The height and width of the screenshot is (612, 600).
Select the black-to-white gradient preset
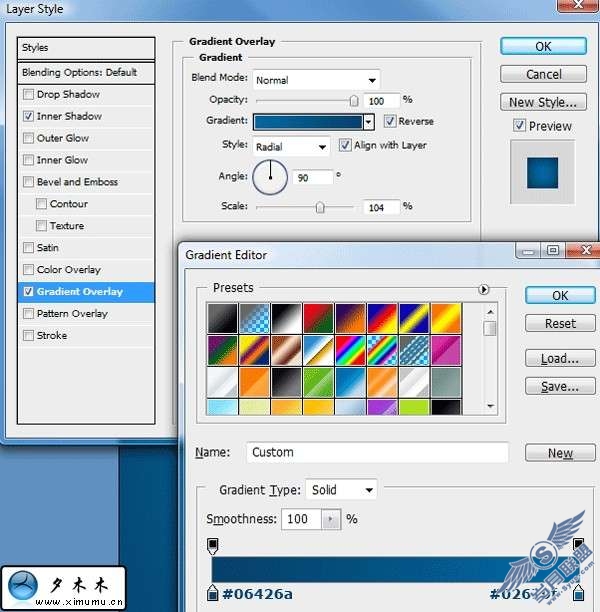pyautogui.click(x=286, y=318)
